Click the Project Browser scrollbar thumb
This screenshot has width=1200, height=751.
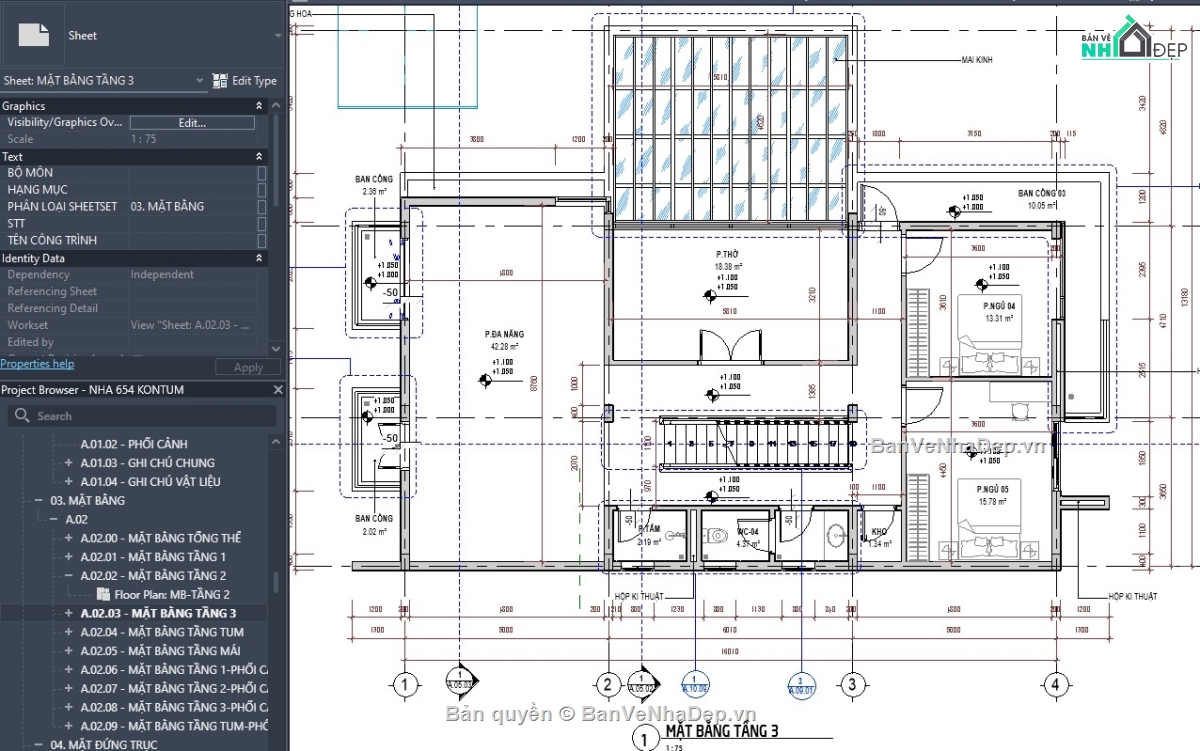coord(277,582)
